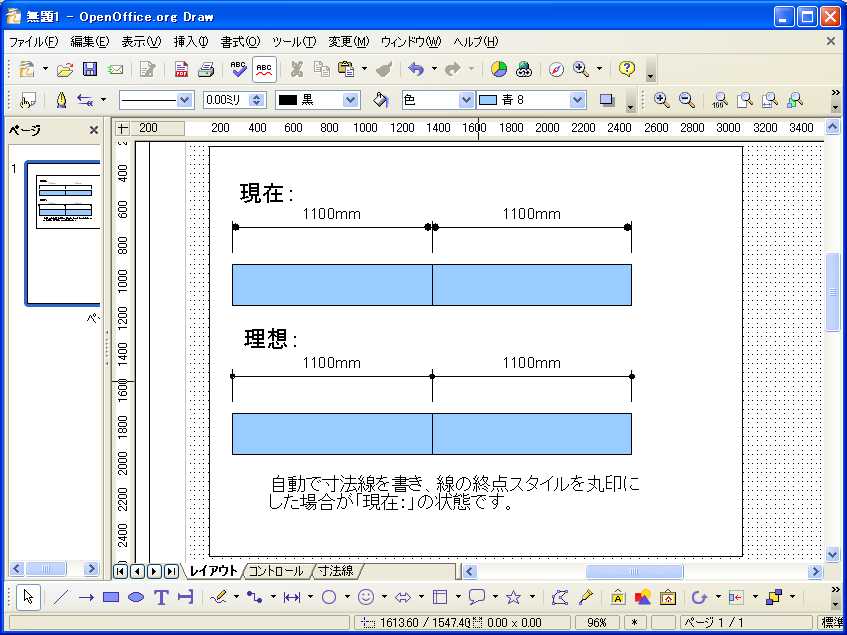The height and width of the screenshot is (635, 847).
Task: Click the Export as PDF icon
Action: pos(181,69)
